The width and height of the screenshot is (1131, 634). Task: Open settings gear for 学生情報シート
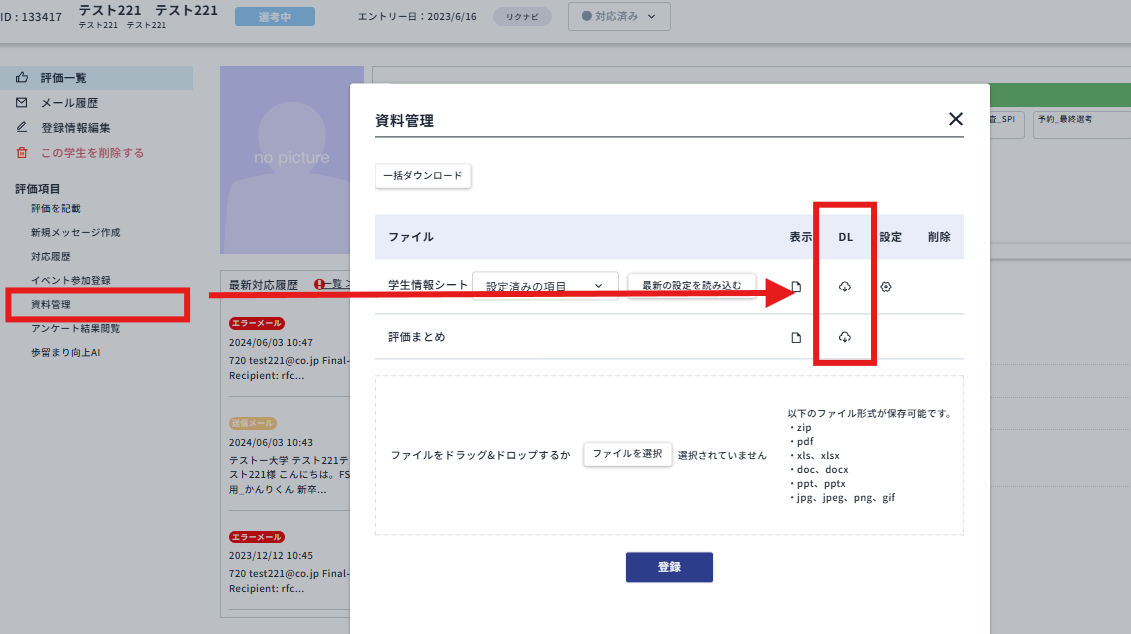point(886,287)
